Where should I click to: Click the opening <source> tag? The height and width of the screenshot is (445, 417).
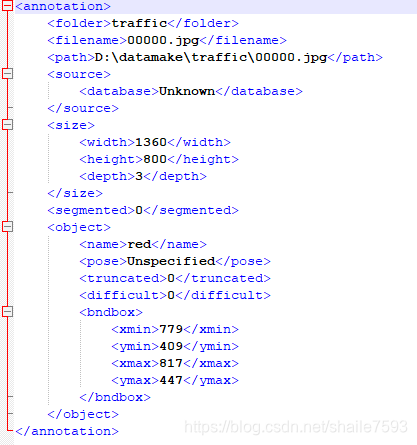point(79,74)
